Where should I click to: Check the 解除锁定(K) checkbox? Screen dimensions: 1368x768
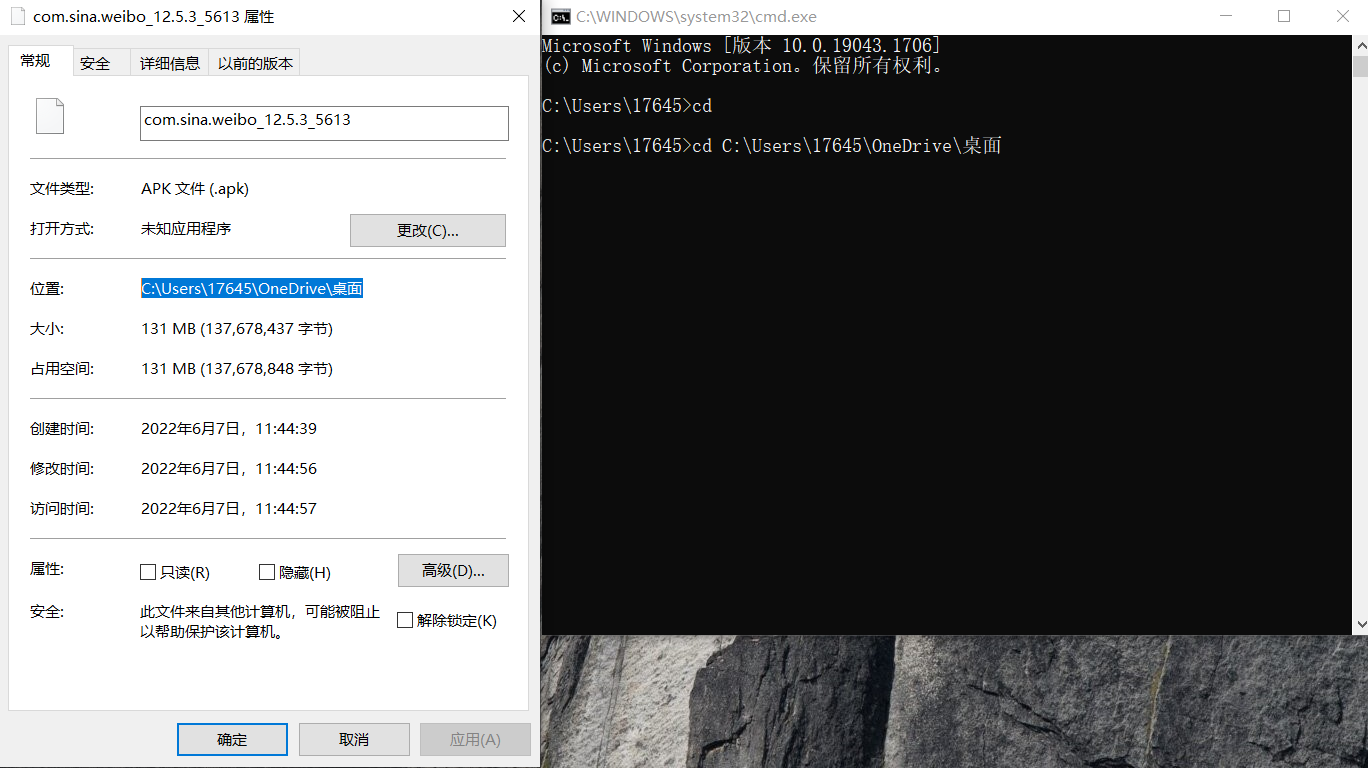[x=405, y=620]
